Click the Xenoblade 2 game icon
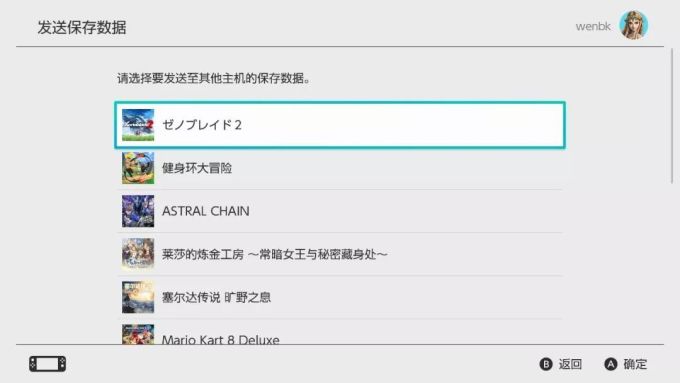This screenshot has width=680, height=383. point(138,125)
